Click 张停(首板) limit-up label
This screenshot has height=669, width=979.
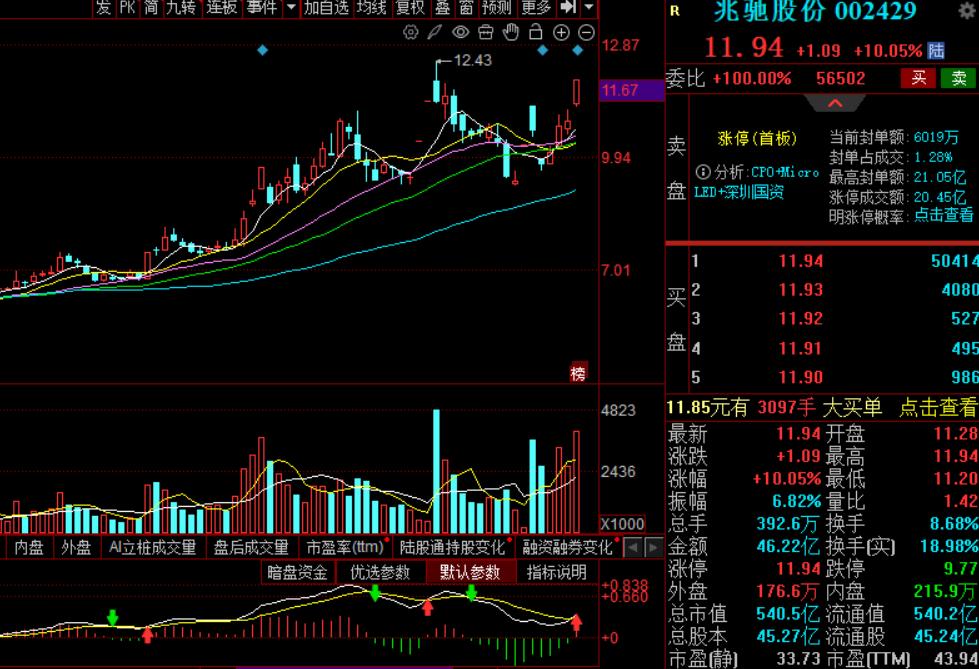tap(757, 138)
